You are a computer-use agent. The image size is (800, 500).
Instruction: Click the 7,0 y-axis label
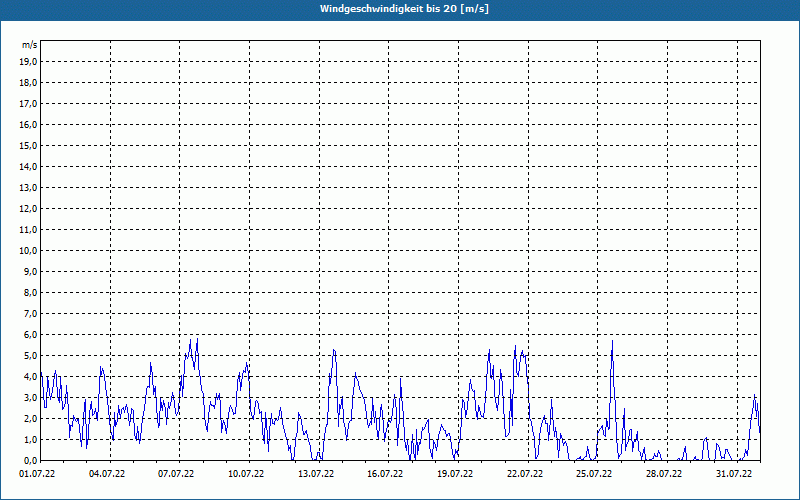click(x=30, y=314)
